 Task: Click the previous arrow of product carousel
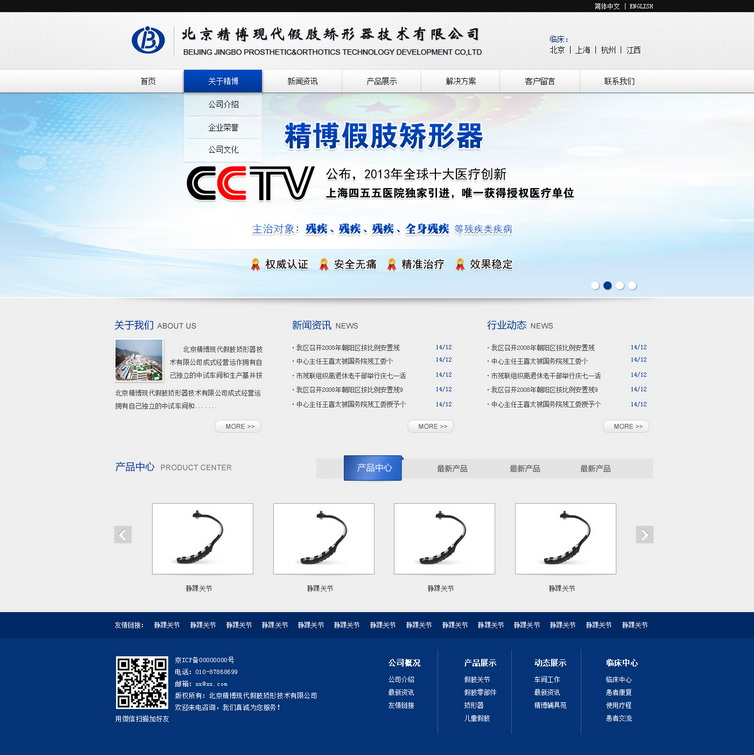click(123, 534)
